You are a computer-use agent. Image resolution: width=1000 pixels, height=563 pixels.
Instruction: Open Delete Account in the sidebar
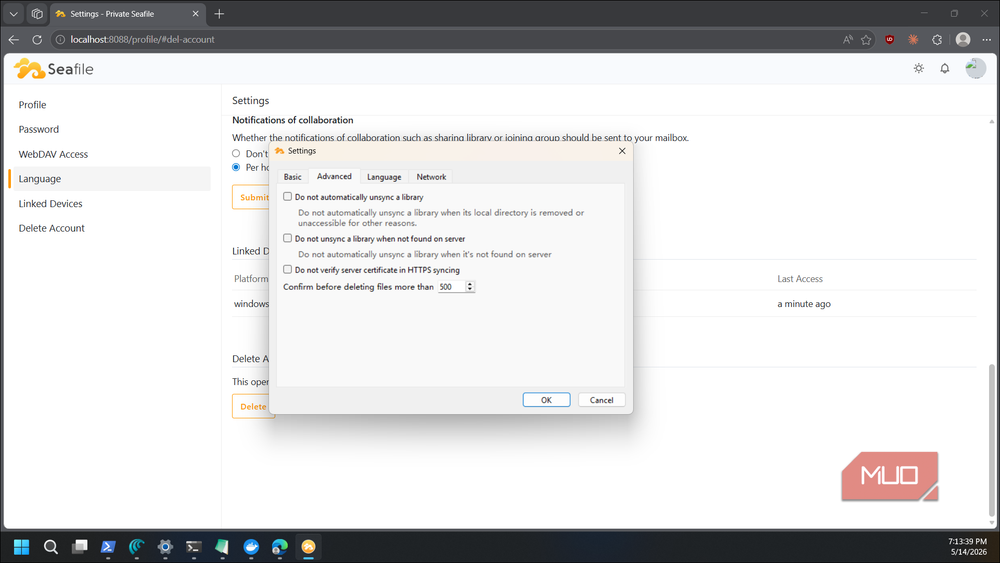click(x=52, y=228)
